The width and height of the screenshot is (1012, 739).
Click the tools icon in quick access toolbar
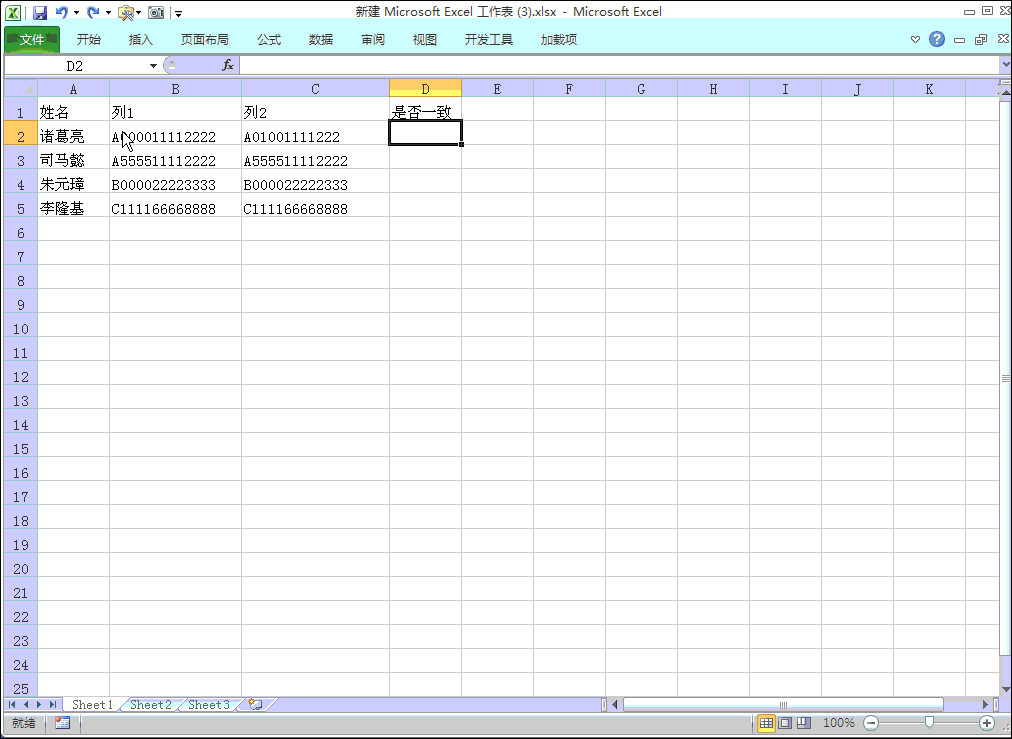[126, 12]
